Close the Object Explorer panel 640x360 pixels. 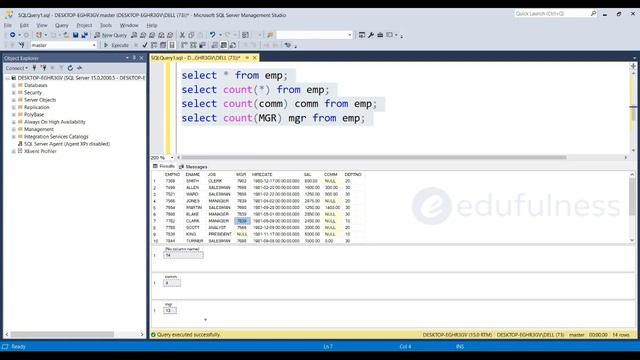click(x=142, y=58)
